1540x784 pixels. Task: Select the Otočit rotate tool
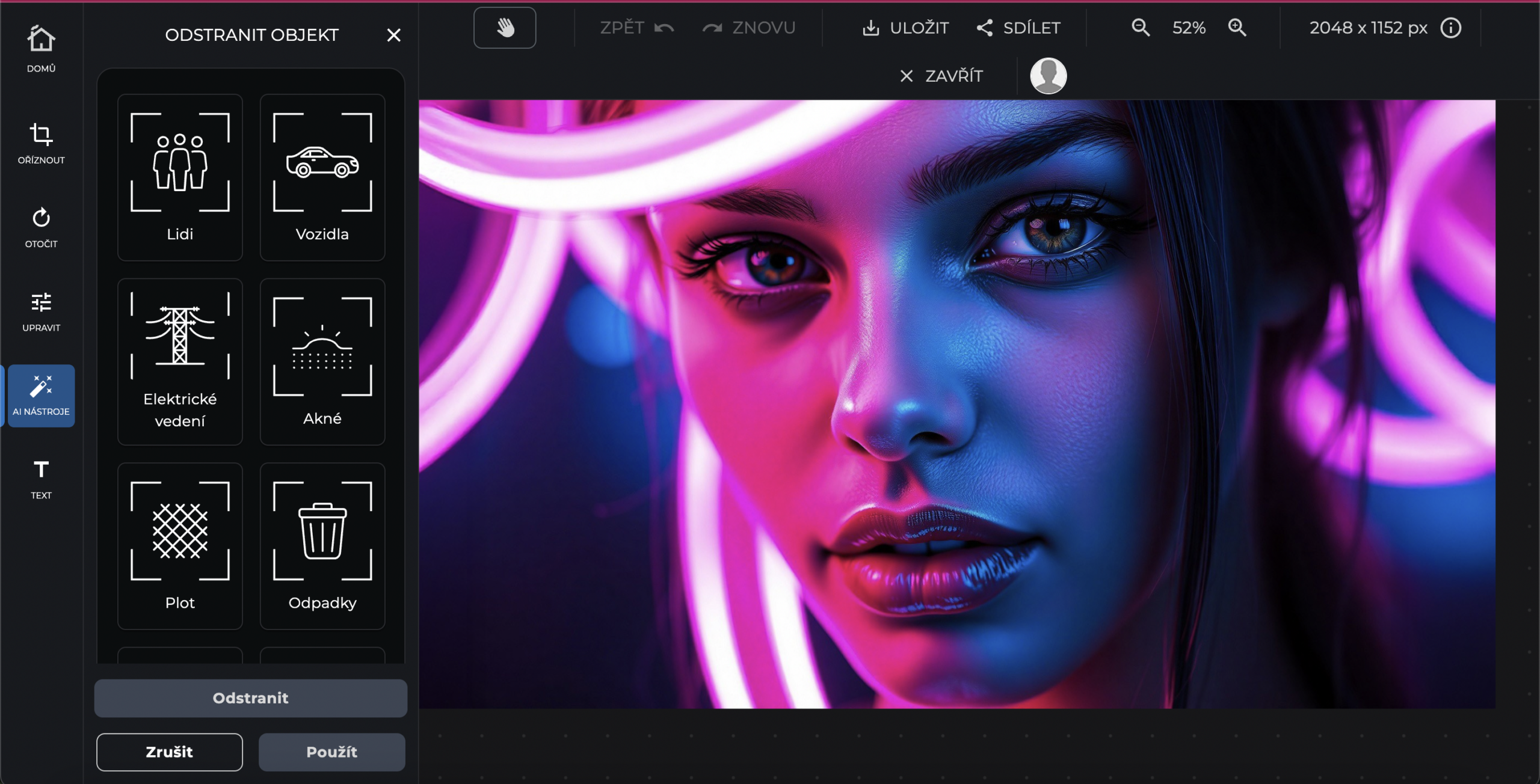point(41,227)
